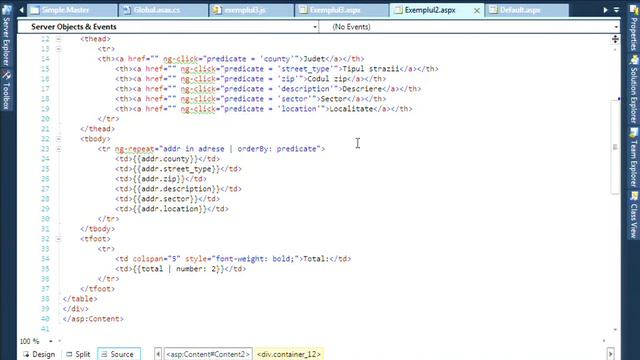
Task: Switch to Split view
Action: tap(78, 354)
